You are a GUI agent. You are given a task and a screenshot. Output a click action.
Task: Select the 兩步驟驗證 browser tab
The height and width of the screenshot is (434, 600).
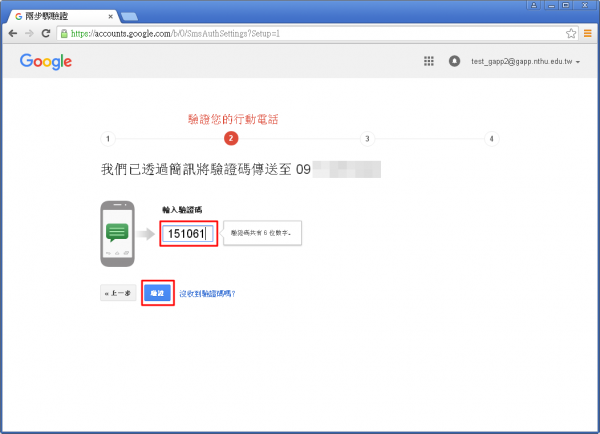click(60, 17)
